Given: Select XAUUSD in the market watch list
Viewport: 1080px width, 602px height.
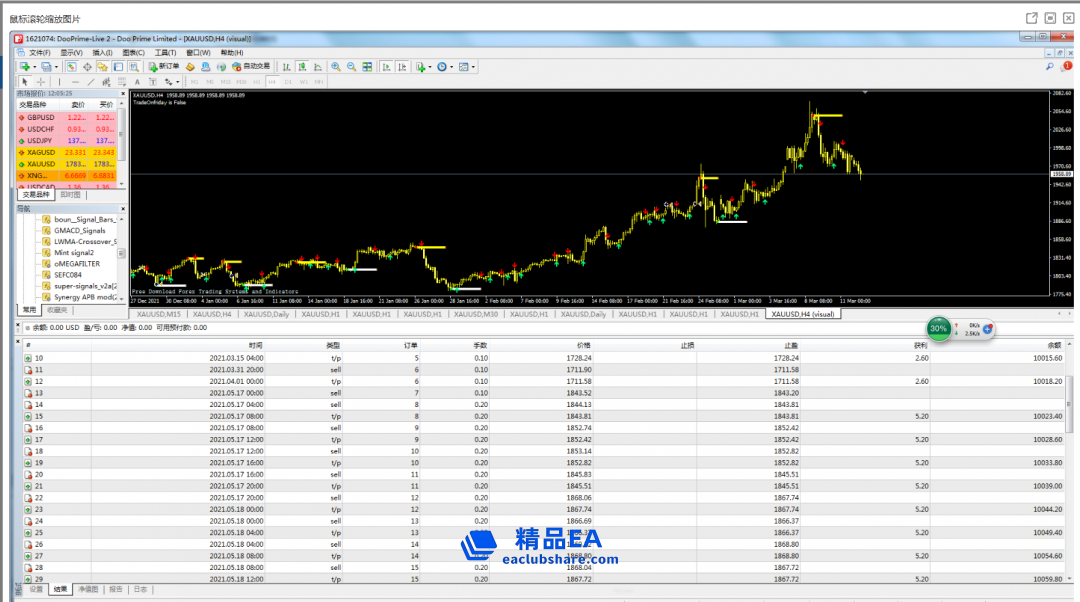Looking at the screenshot, I should tap(42, 164).
